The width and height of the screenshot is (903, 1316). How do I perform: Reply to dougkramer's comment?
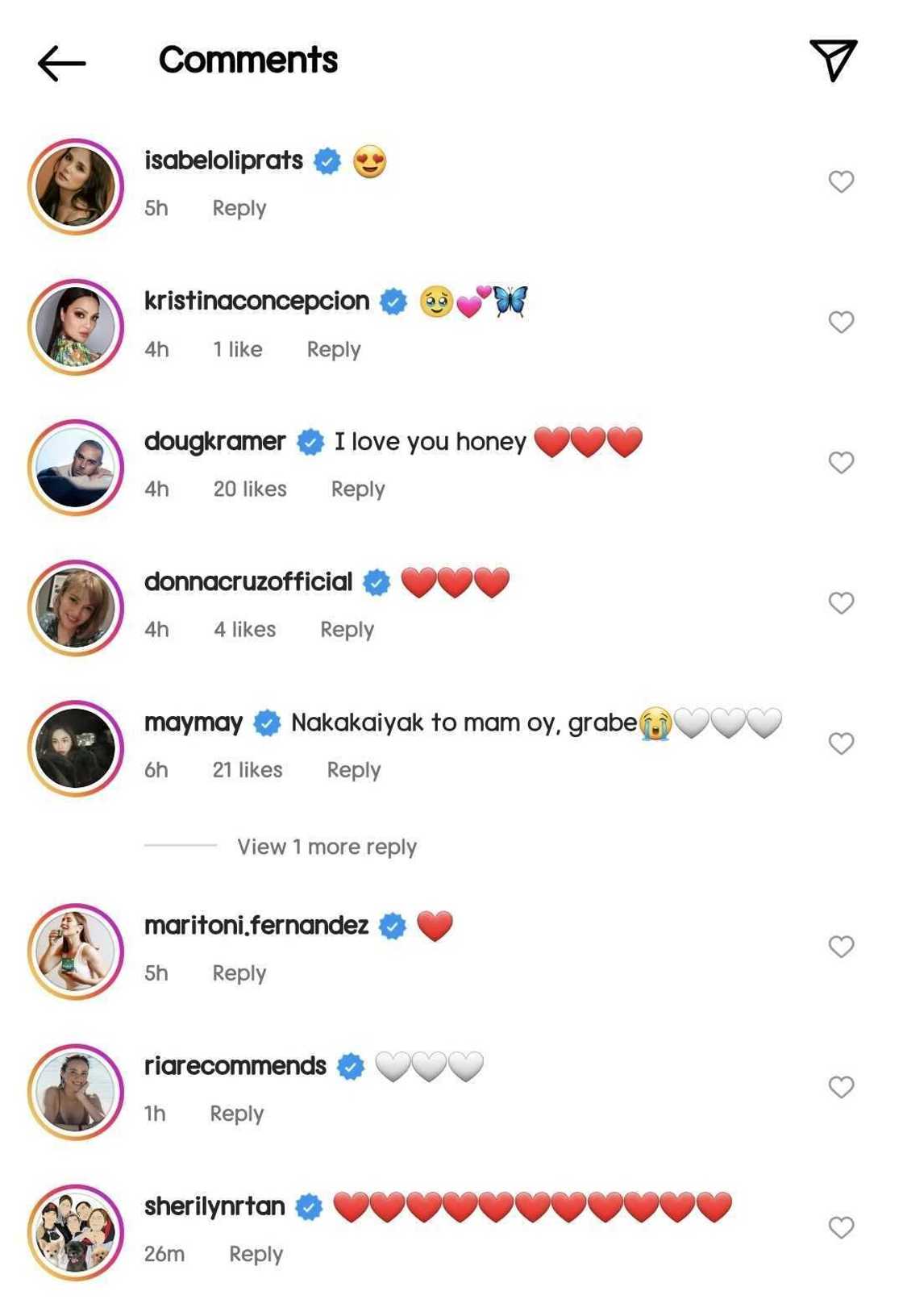[x=358, y=489]
